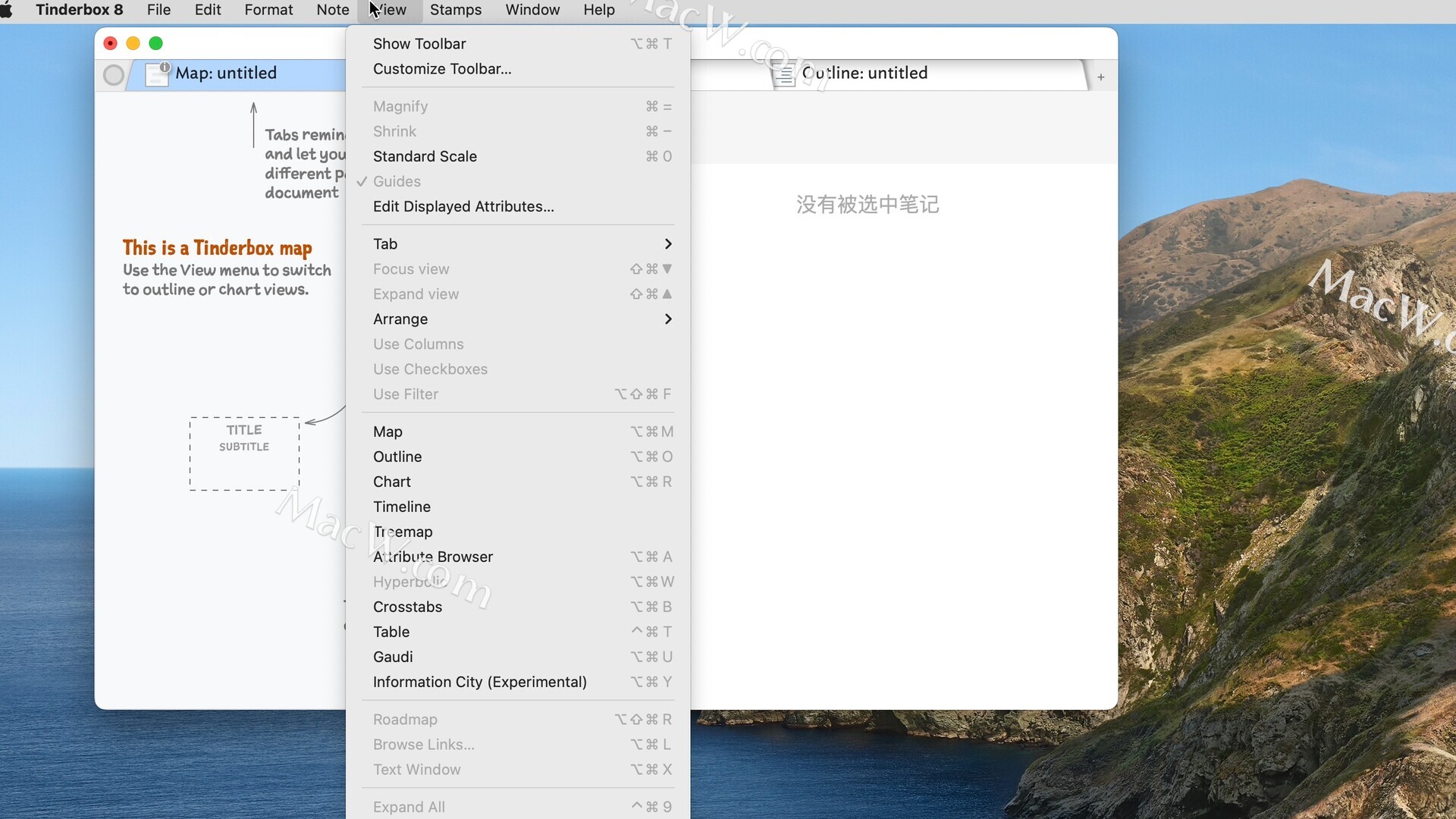Click the Use Columns entry
This screenshot has width=1456, height=819.
(518, 344)
